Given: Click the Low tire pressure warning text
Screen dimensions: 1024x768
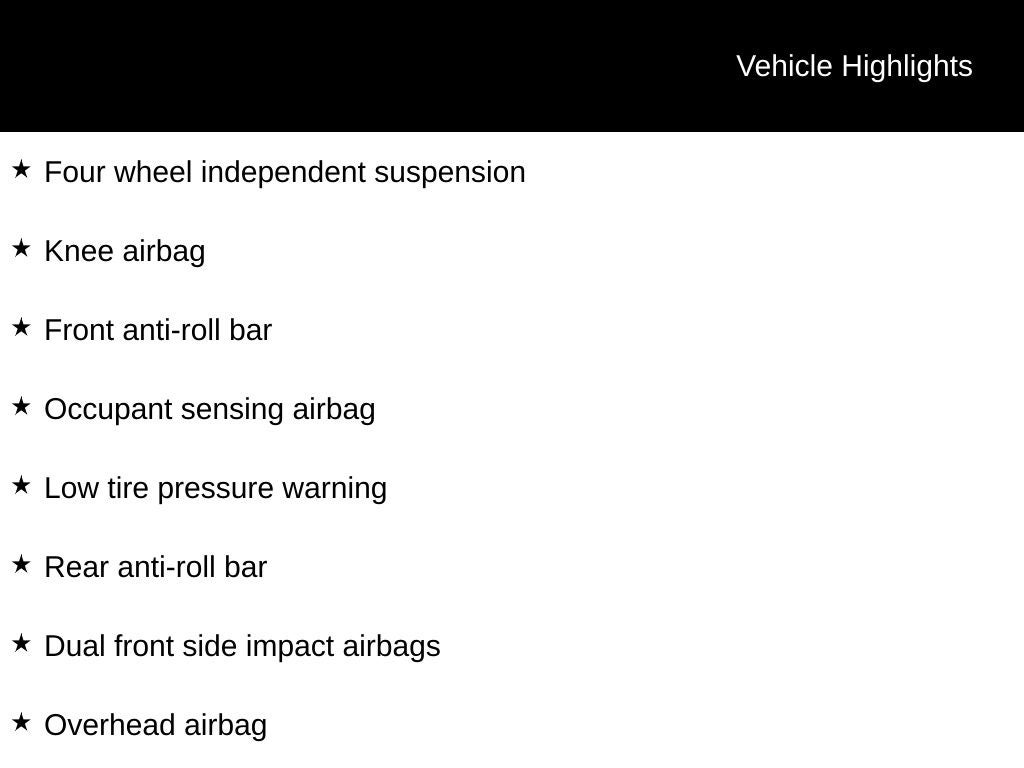Looking at the screenshot, I should (216, 488).
